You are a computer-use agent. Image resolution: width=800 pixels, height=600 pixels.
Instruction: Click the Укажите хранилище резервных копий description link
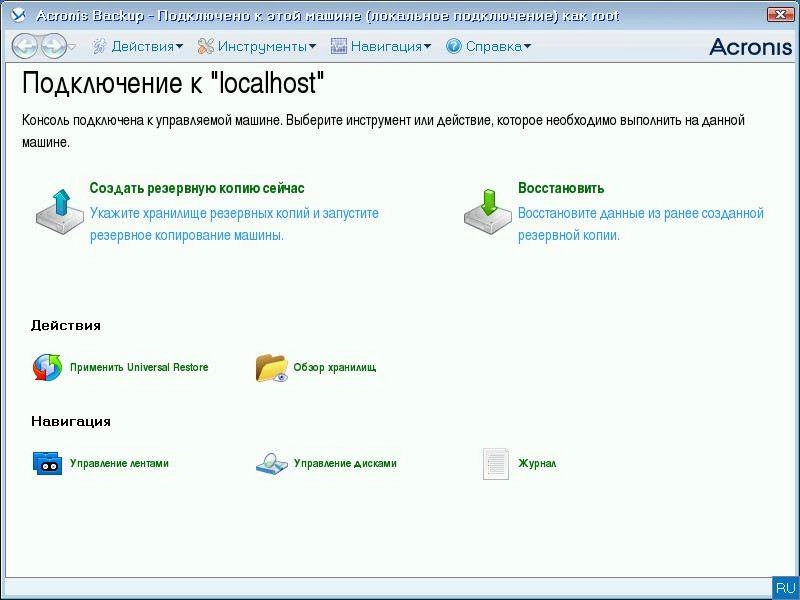point(234,224)
